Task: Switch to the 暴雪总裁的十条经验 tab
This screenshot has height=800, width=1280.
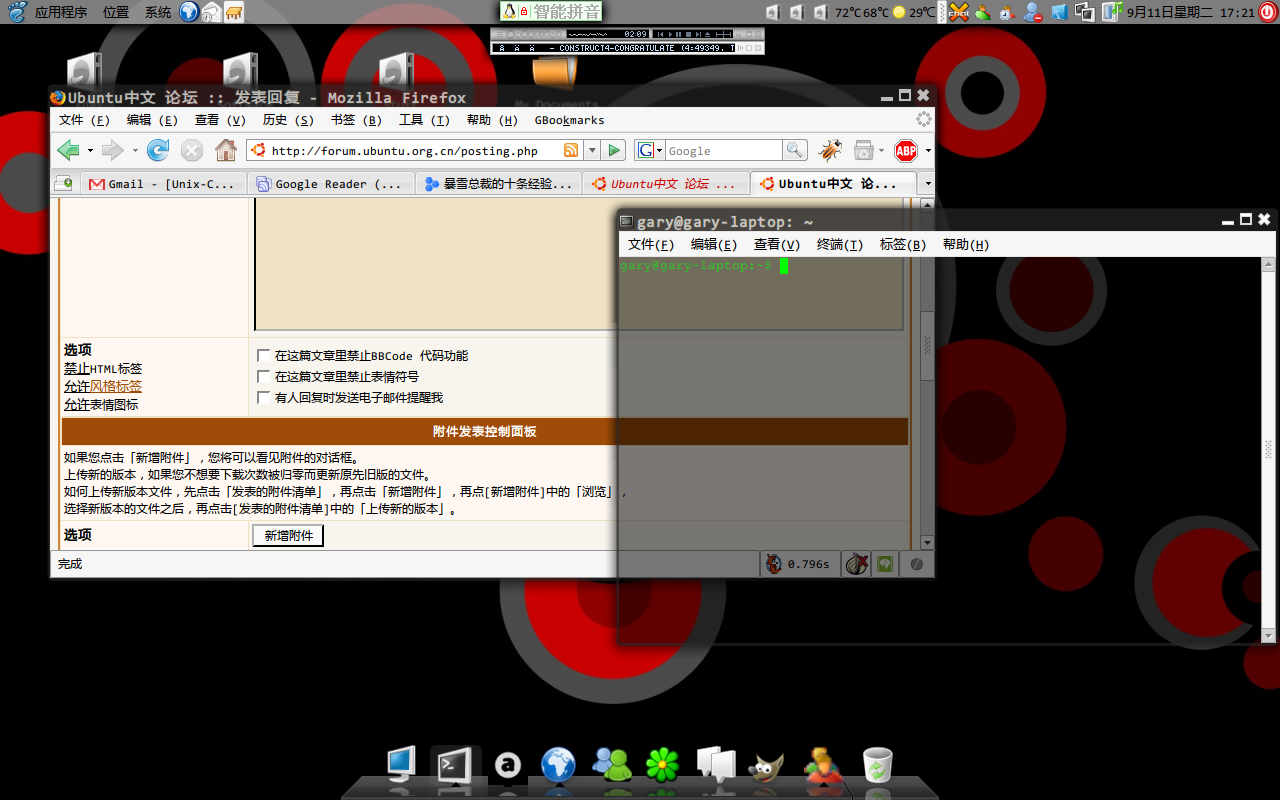Action: pos(498,184)
